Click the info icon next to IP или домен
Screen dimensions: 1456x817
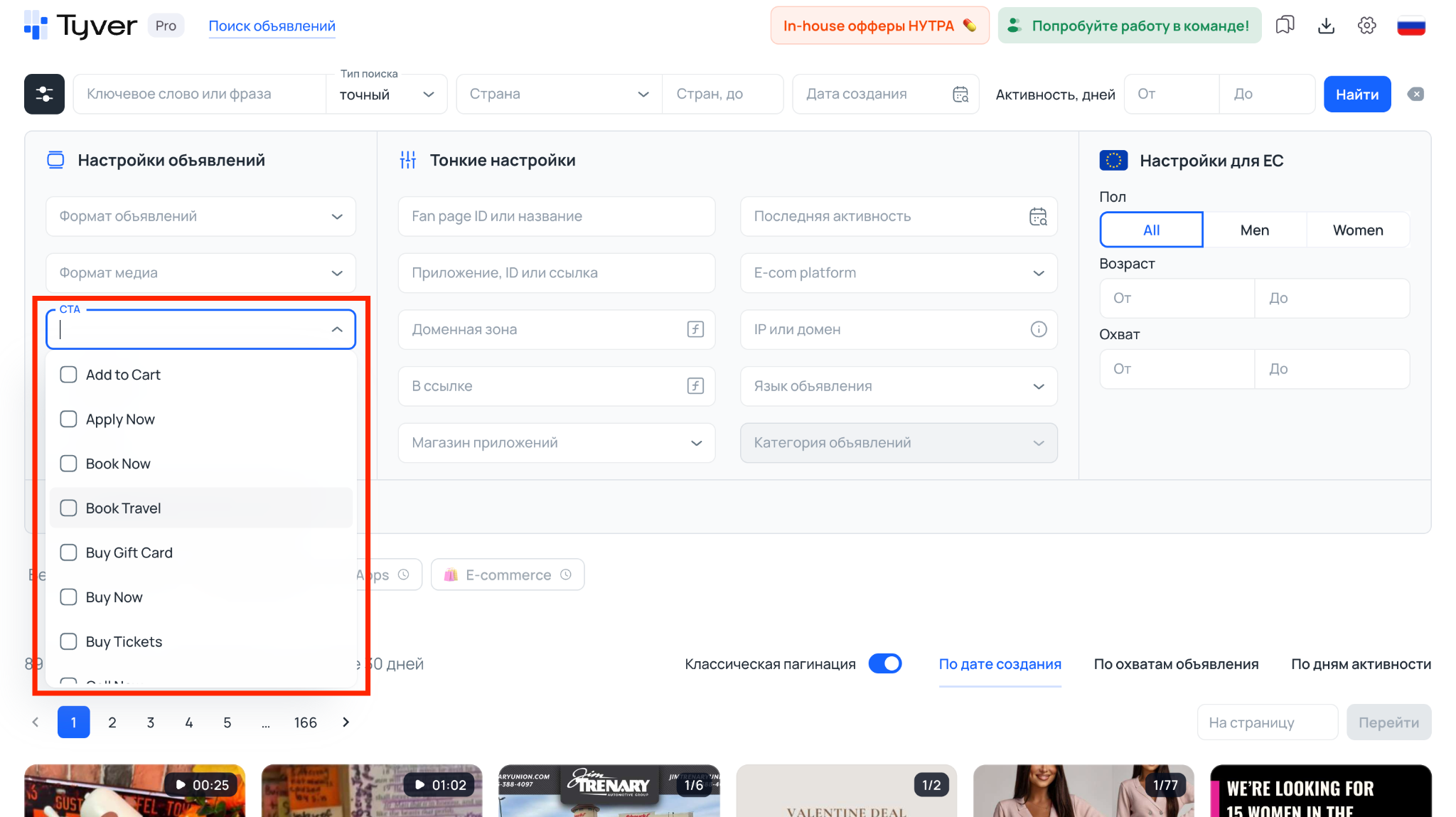pyautogui.click(x=1039, y=329)
